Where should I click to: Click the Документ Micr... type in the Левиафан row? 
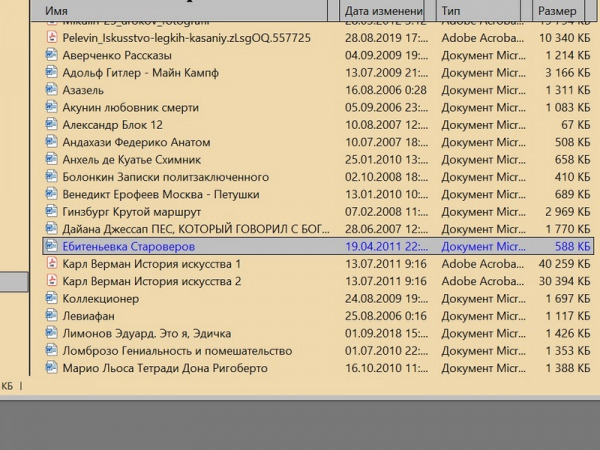[x=484, y=316]
